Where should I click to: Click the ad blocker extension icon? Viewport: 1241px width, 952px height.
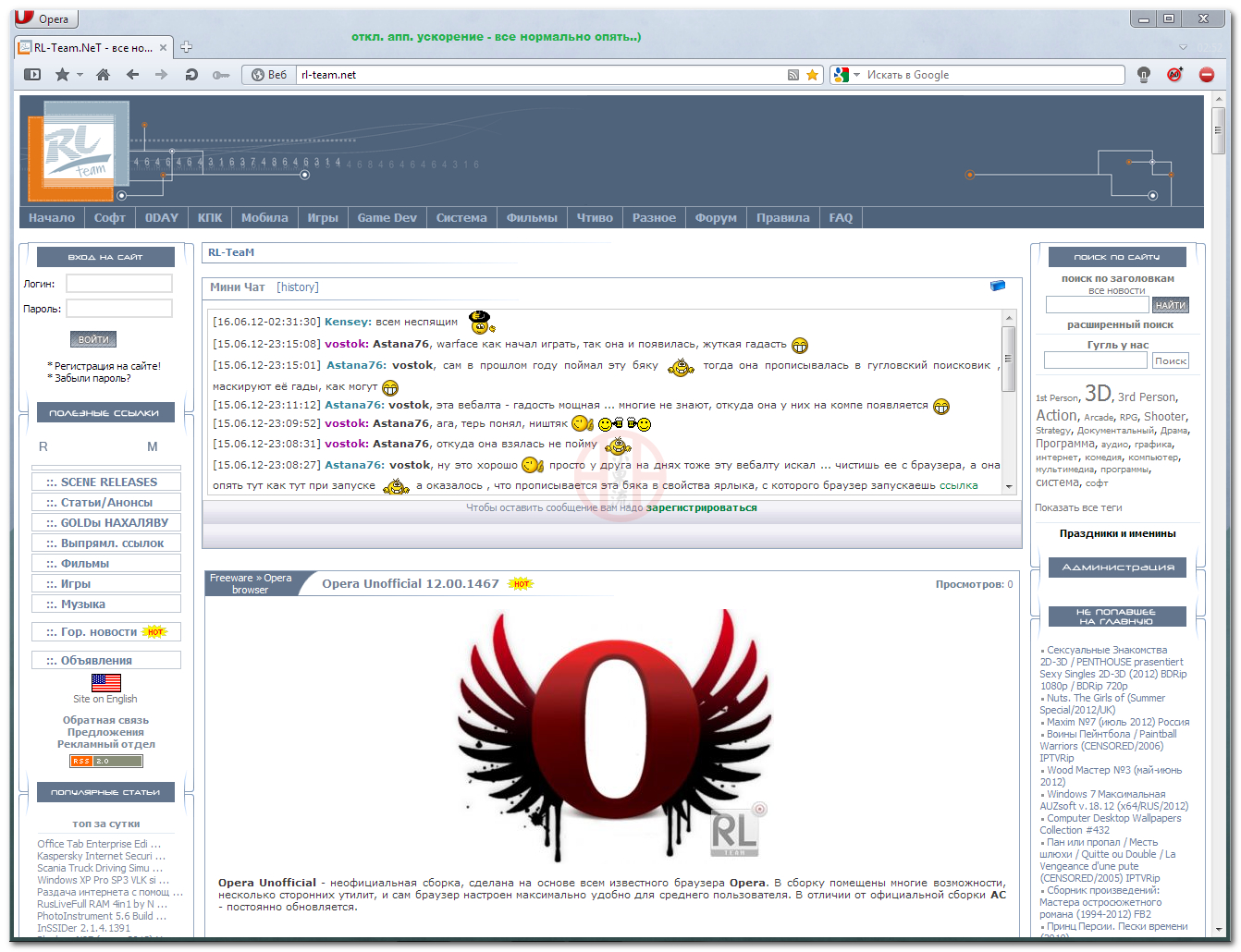point(1174,75)
